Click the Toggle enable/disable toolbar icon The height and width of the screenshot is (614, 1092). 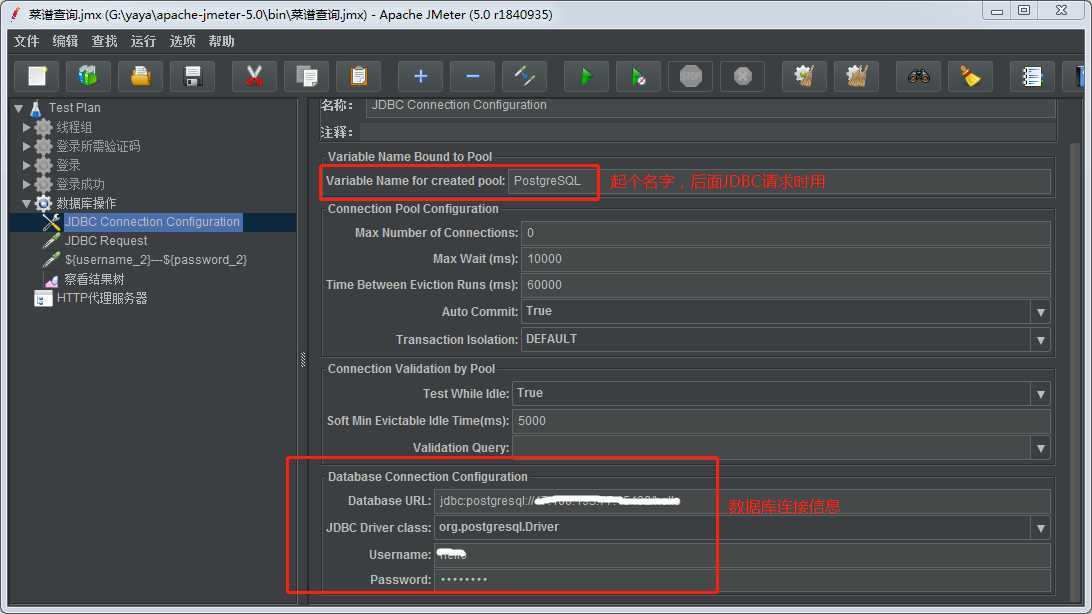(x=524, y=76)
